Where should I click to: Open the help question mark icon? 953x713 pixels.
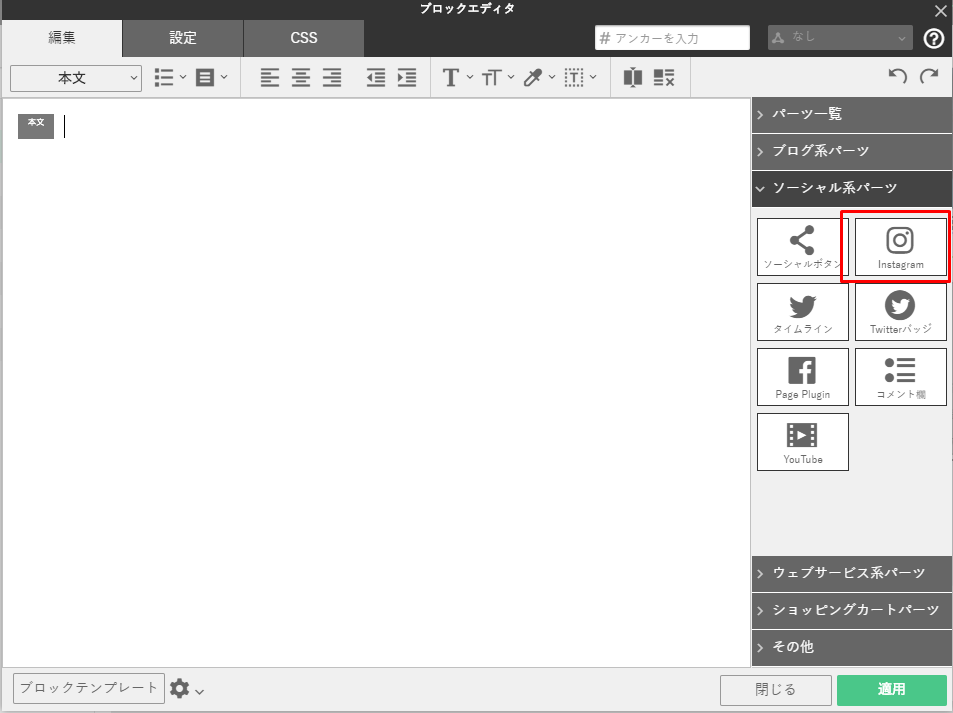[934, 38]
